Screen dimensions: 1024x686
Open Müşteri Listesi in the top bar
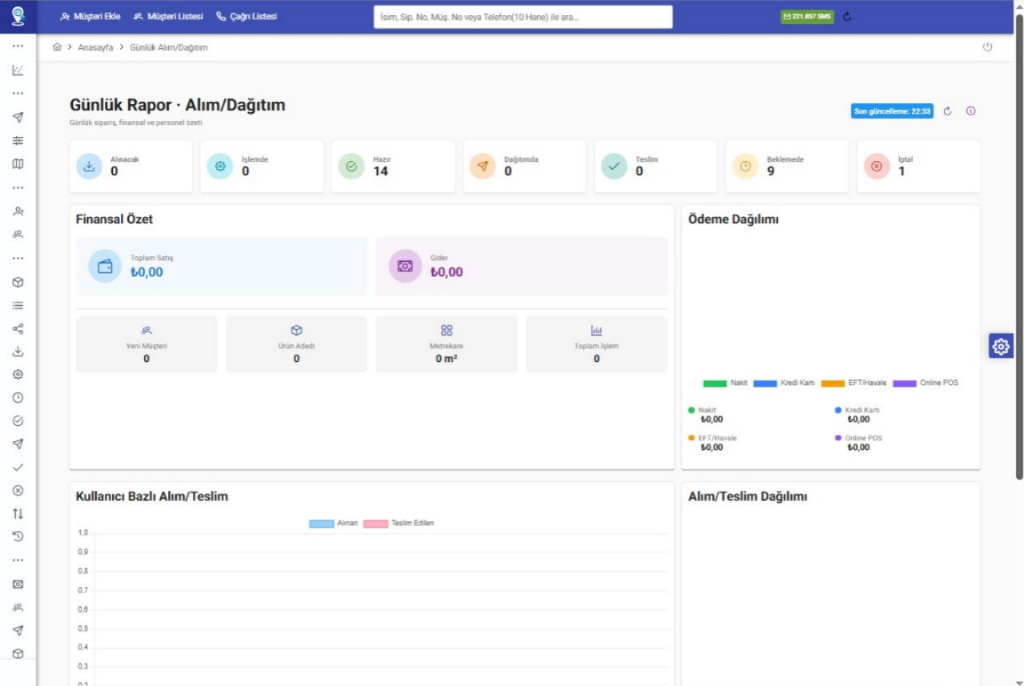coord(168,17)
